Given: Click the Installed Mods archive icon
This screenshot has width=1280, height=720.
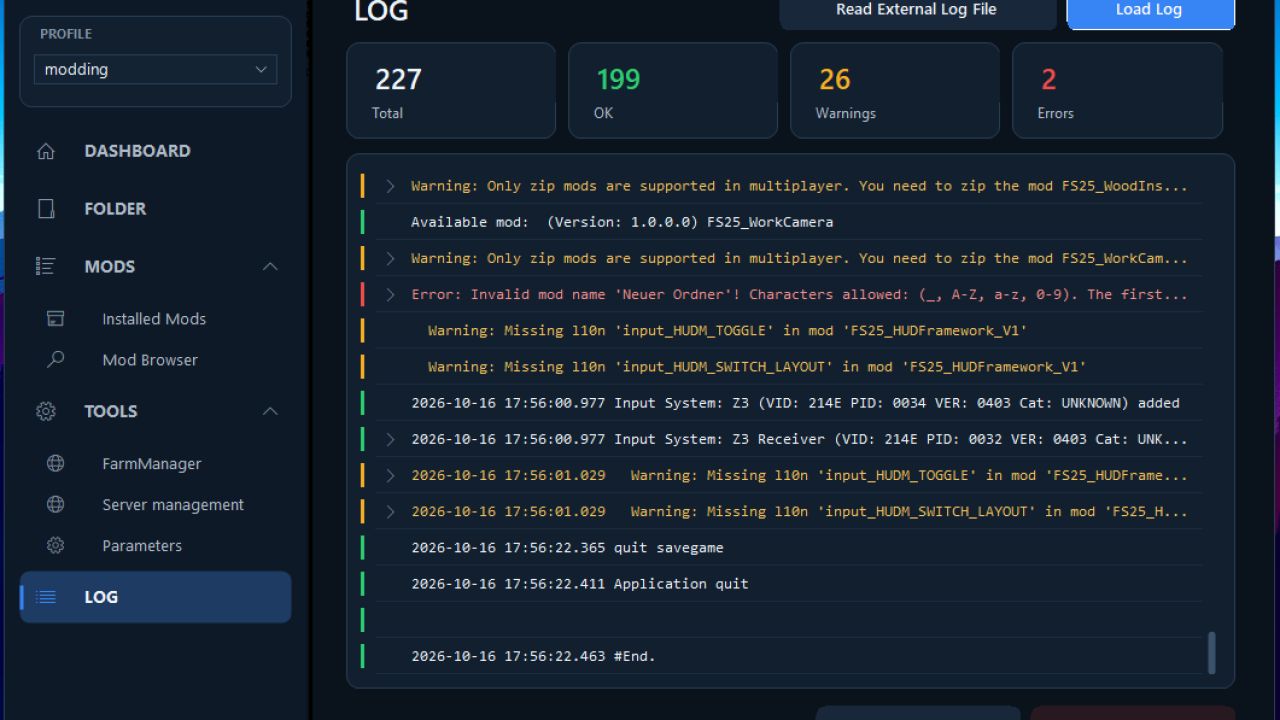Looking at the screenshot, I should (x=56, y=319).
